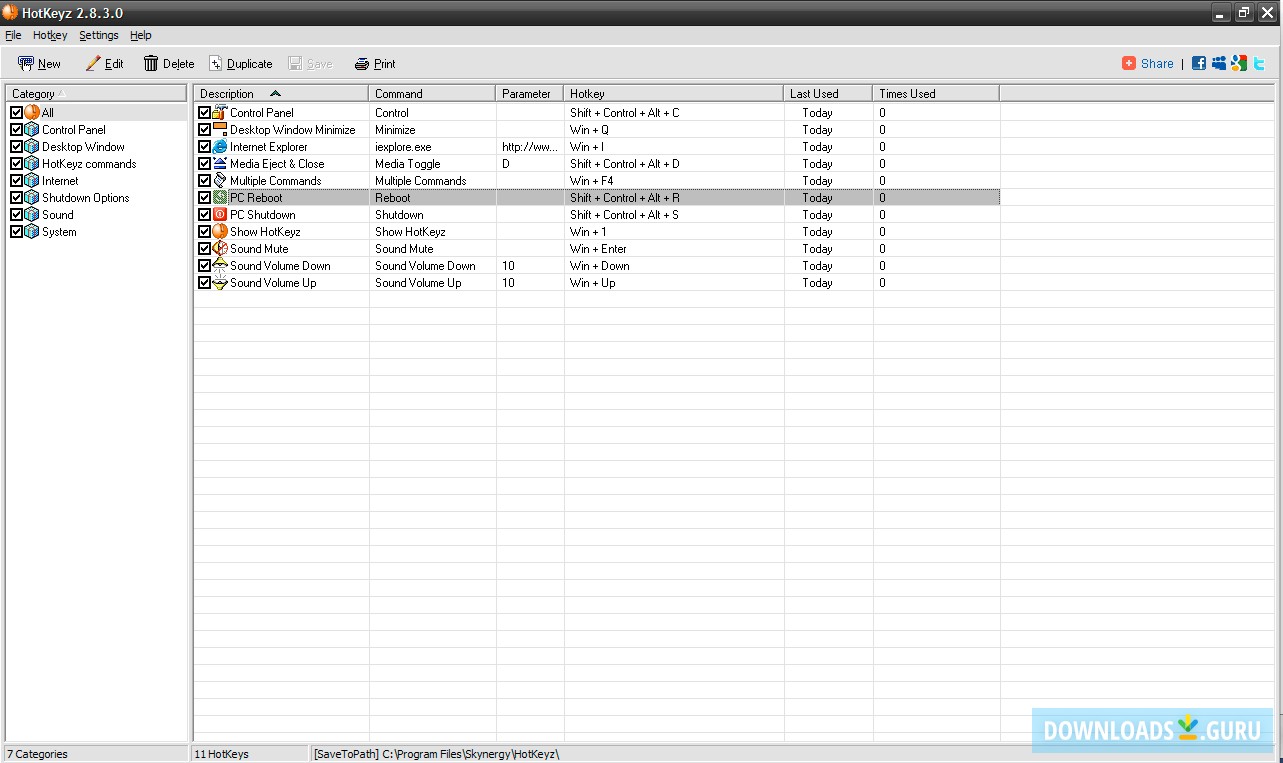Open the Share link
Viewport: 1283px width, 763px height.
[1148, 63]
